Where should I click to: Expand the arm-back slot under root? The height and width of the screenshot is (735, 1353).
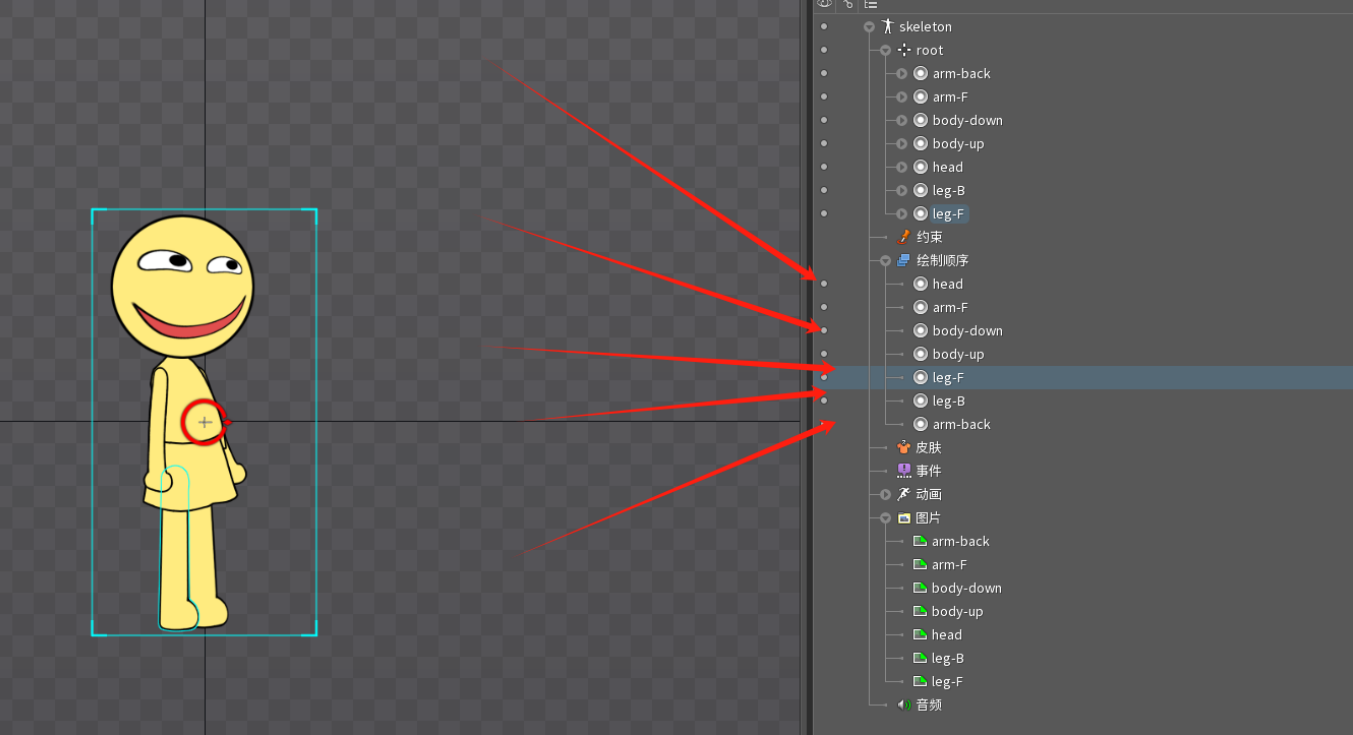click(901, 74)
